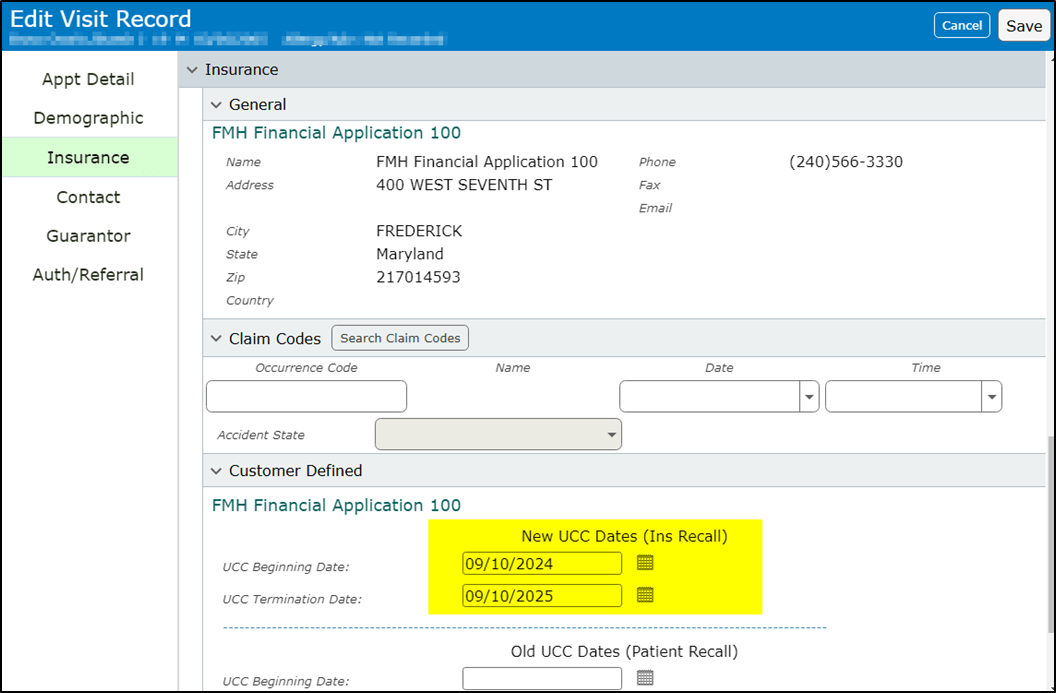This screenshot has height=693, width=1056.
Task: Click the Cancel button
Action: pyautogui.click(x=962, y=26)
